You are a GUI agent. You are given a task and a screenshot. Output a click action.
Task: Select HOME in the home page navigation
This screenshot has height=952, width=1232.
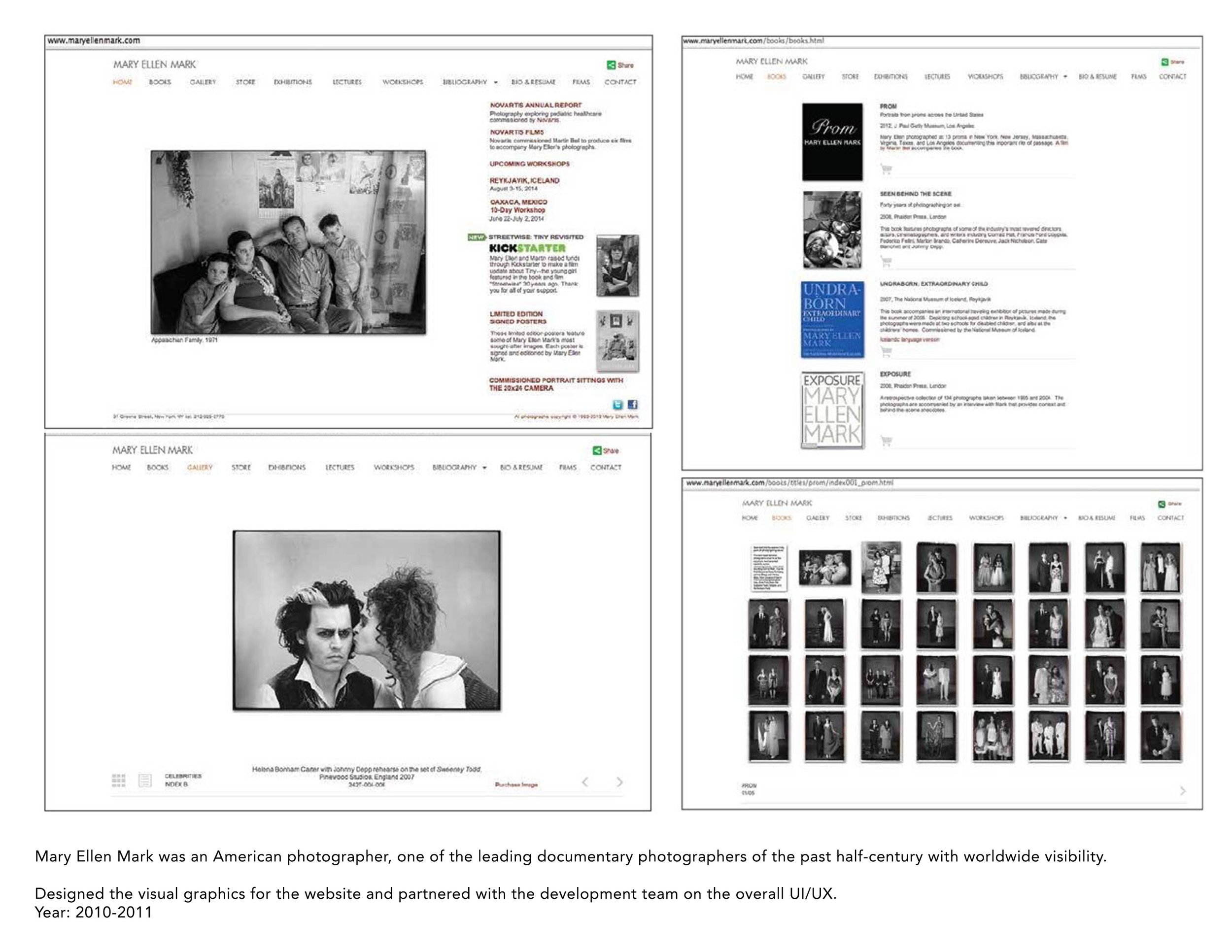pyautogui.click(x=122, y=82)
